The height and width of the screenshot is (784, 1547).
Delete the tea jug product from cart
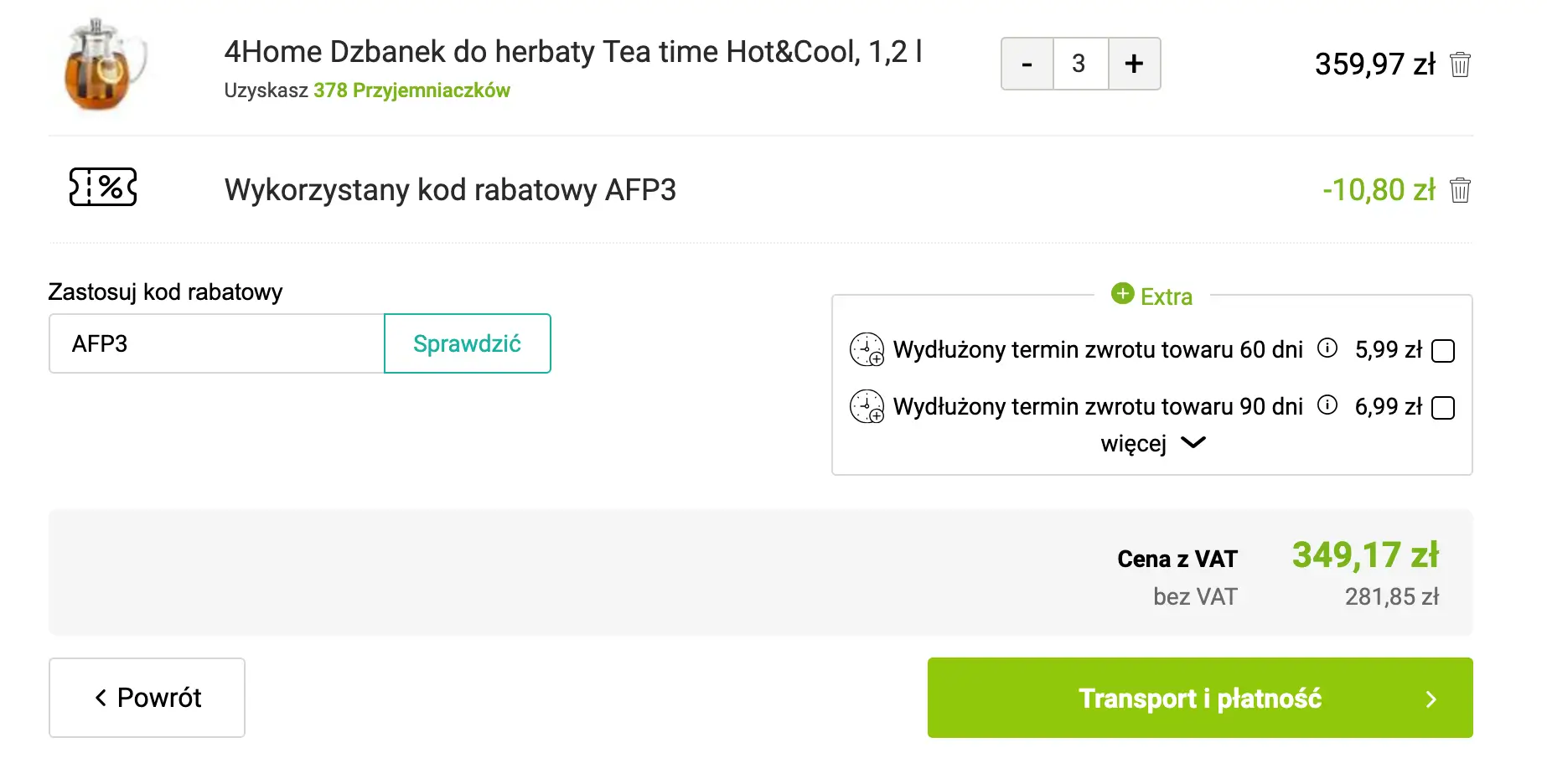(x=1460, y=64)
